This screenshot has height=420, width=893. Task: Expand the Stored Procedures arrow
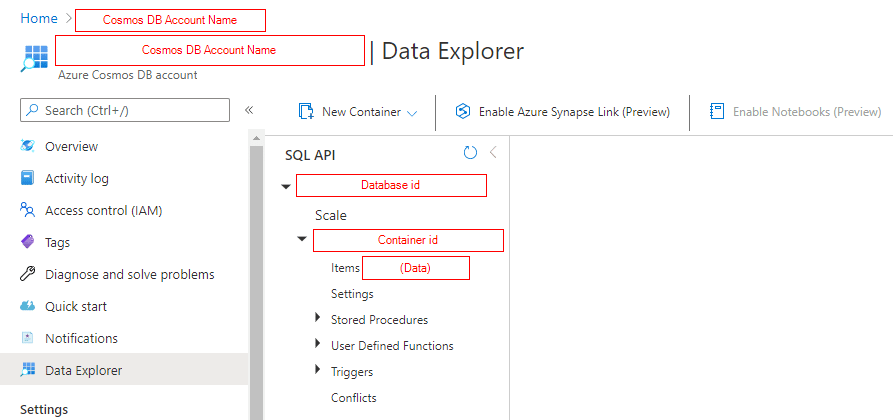click(318, 318)
